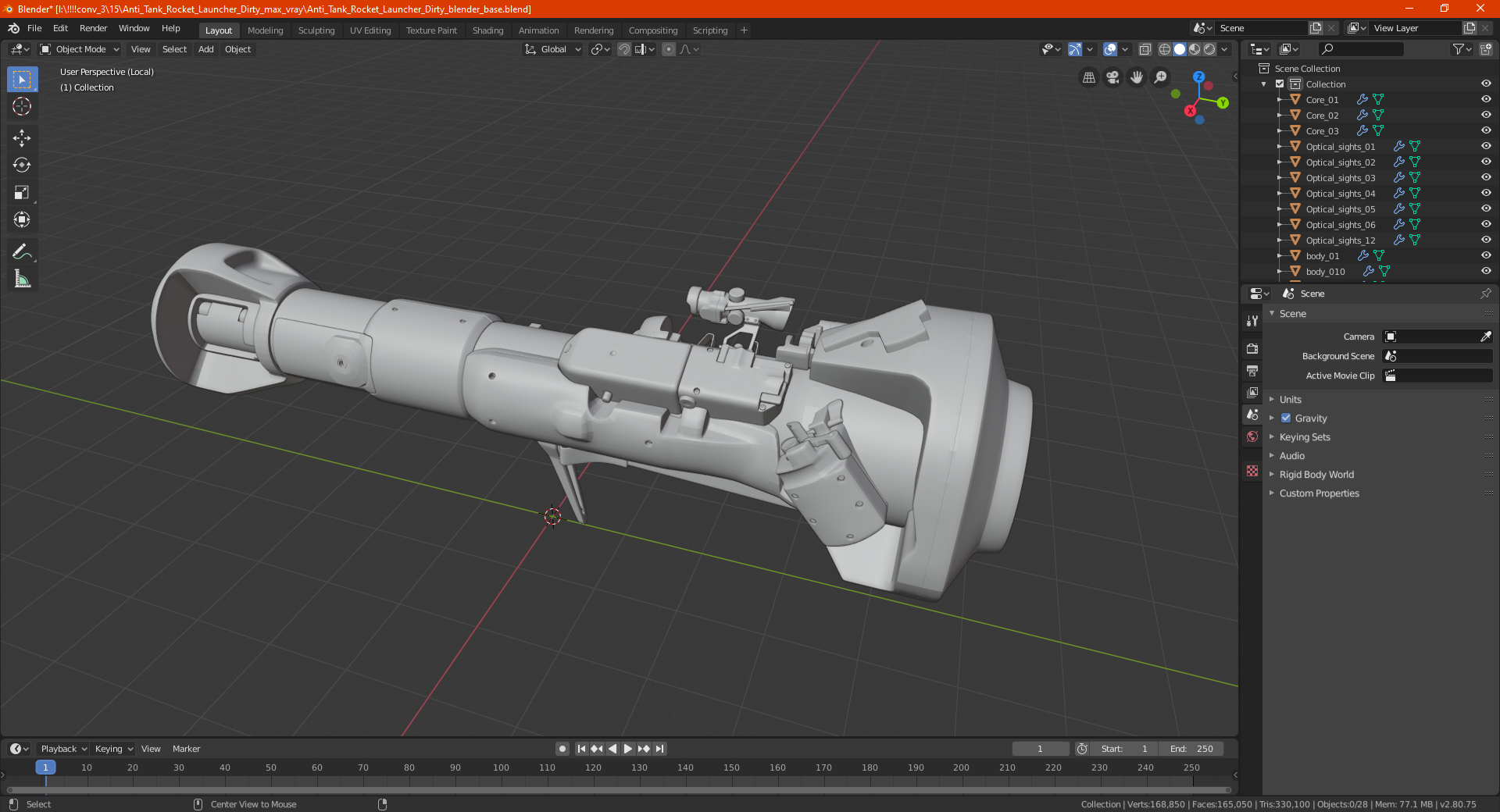Image resolution: width=1500 pixels, height=812 pixels.
Task: Click the End frame field
Action: [x=1191, y=749]
